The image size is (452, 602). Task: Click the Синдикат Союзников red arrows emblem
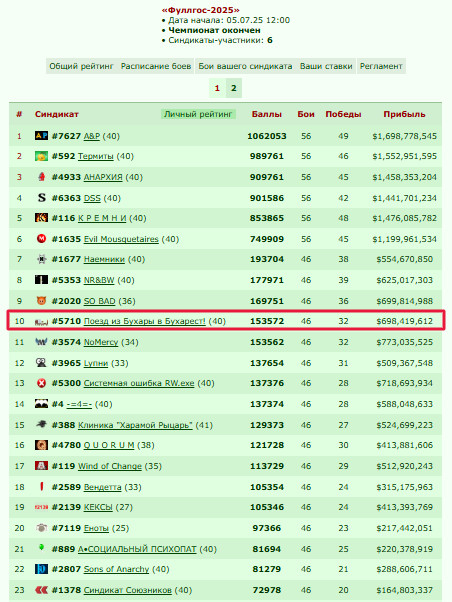[x=41, y=589]
